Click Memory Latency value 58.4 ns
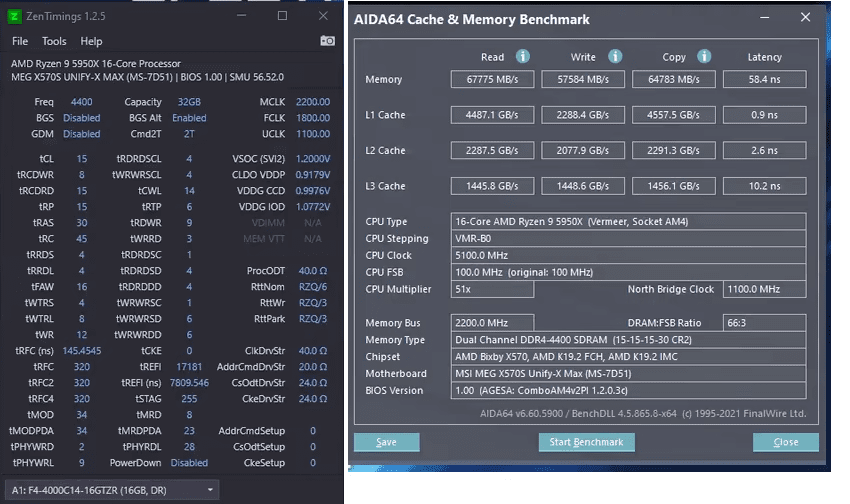Screen dimensions: 850x504 [764, 79]
